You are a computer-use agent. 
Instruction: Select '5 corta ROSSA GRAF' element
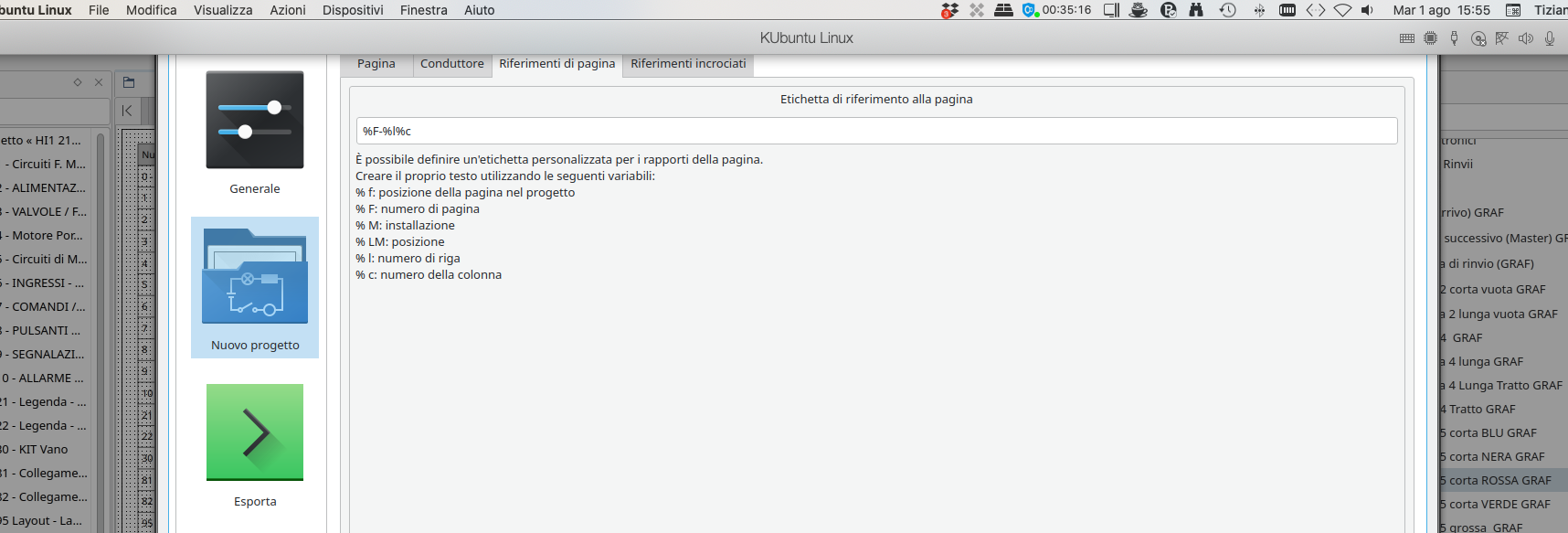click(1496, 480)
